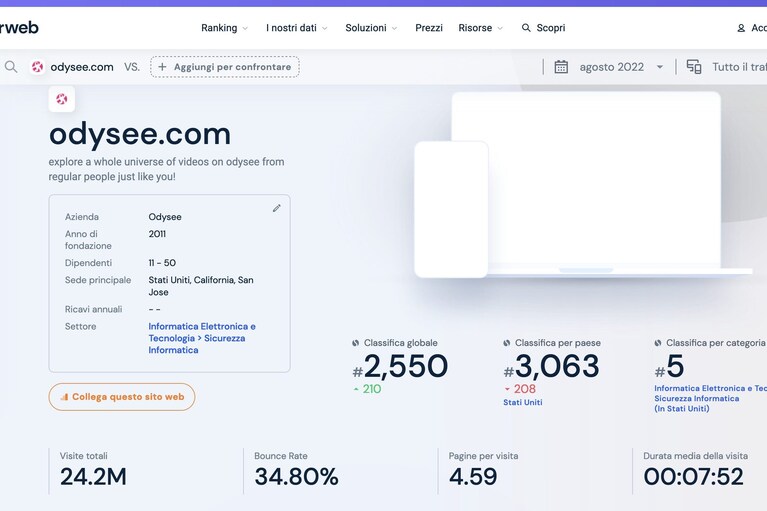Viewport: 767px width, 511px height.
Task: Click the user account icon in top bar
Action: pyautogui.click(x=741, y=28)
